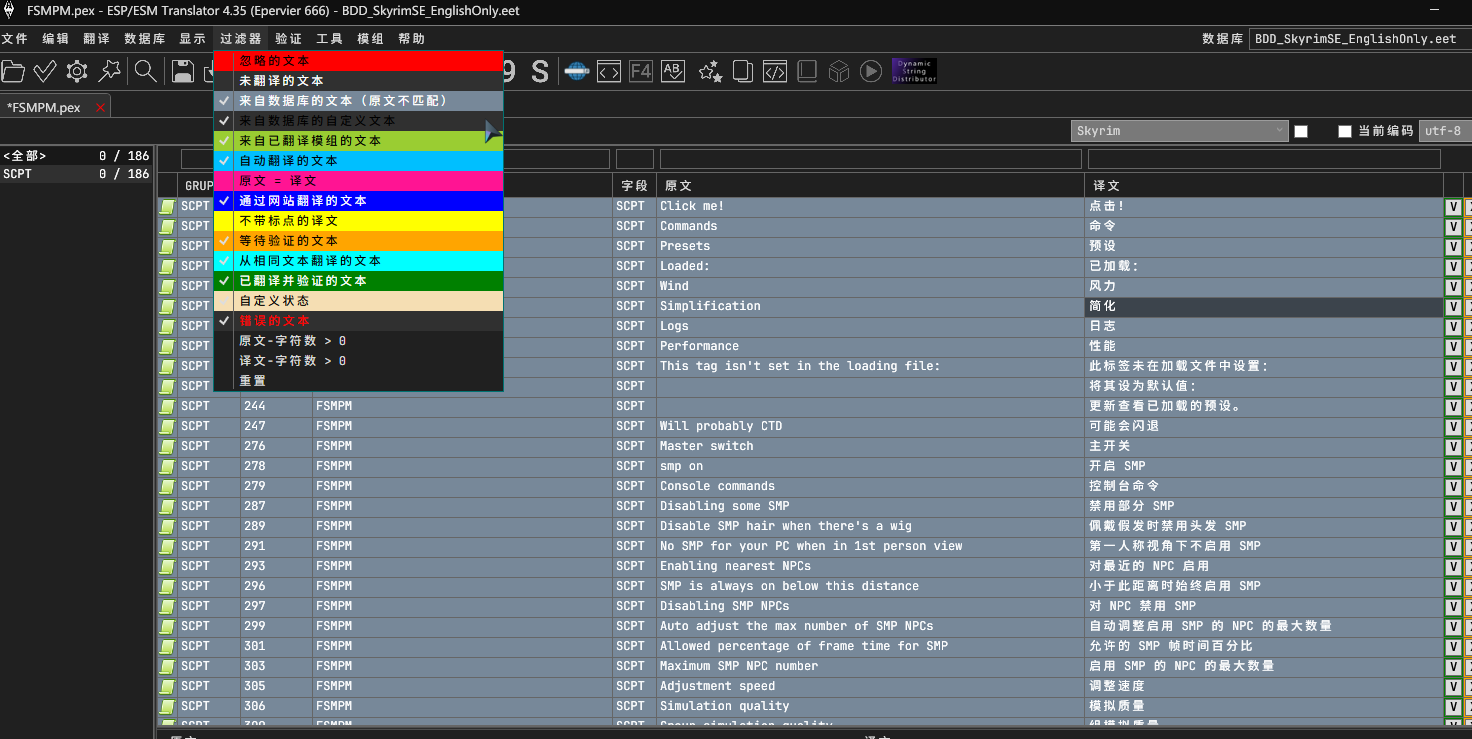This screenshot has width=1472, height=739.
Task: Toggle 从相同文本翻译的文本 filter
Action: click(358, 261)
